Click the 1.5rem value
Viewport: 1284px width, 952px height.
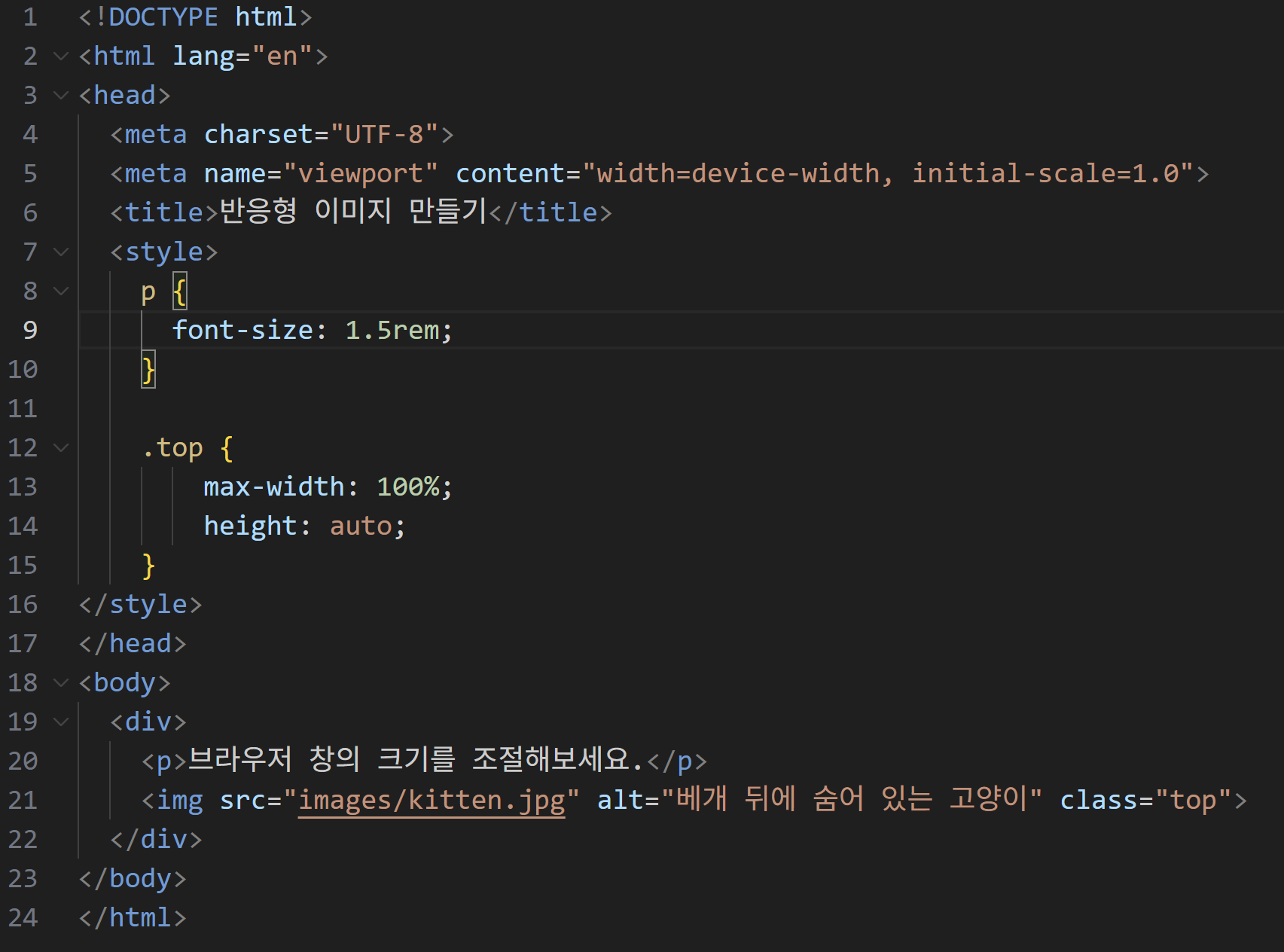point(392,330)
